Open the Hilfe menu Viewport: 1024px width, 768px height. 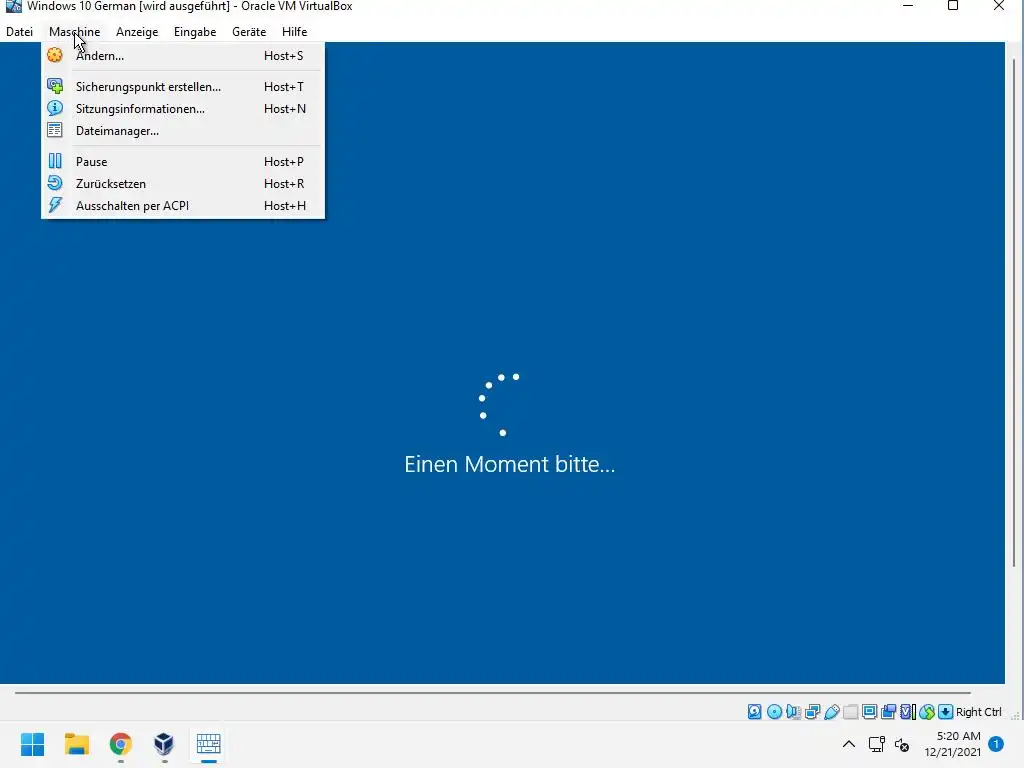pyautogui.click(x=295, y=31)
